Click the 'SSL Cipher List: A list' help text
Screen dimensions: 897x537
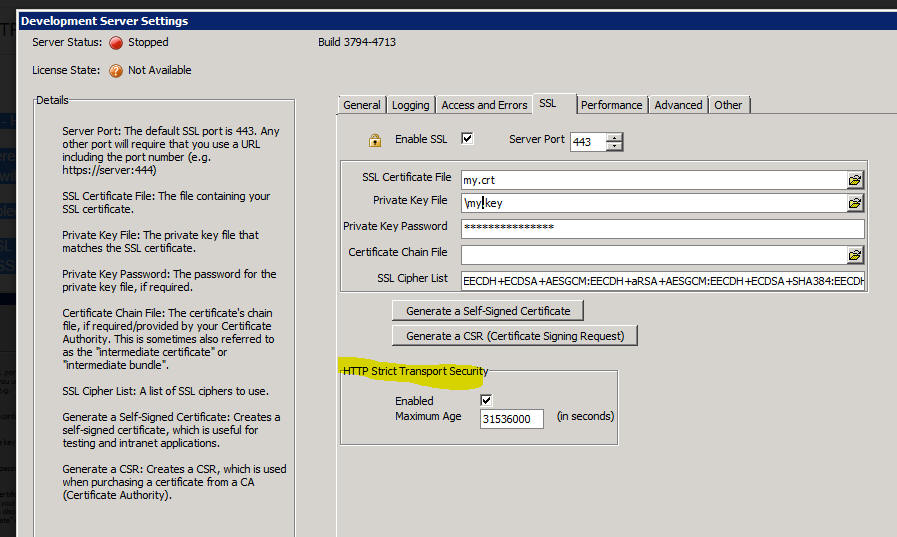coord(165,391)
